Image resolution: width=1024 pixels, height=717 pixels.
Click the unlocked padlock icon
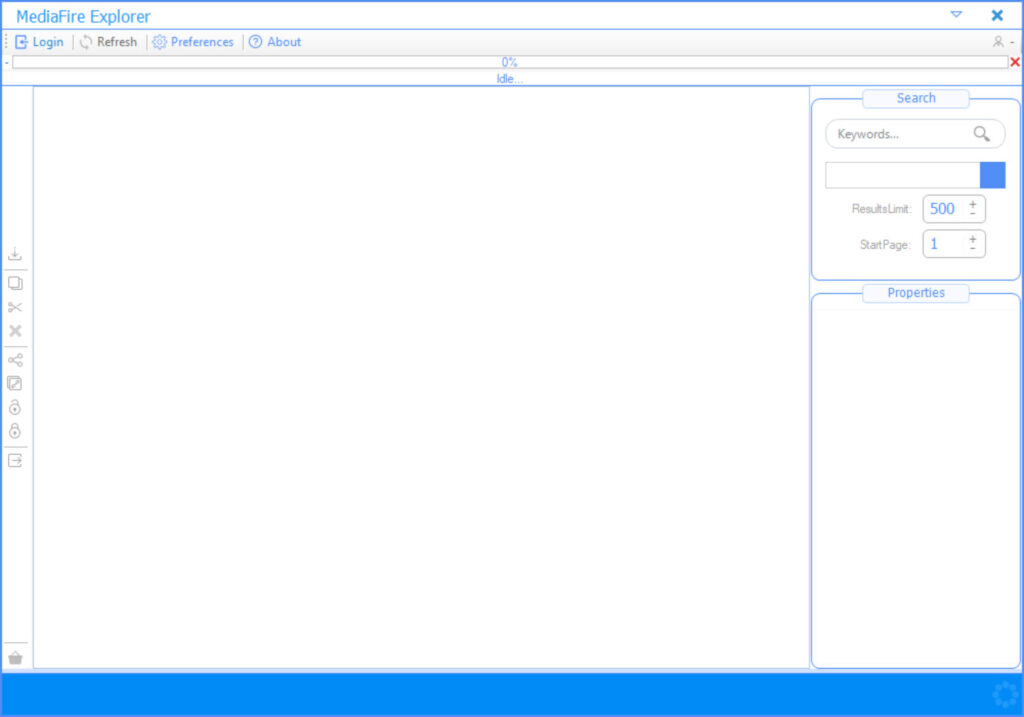tap(15, 407)
